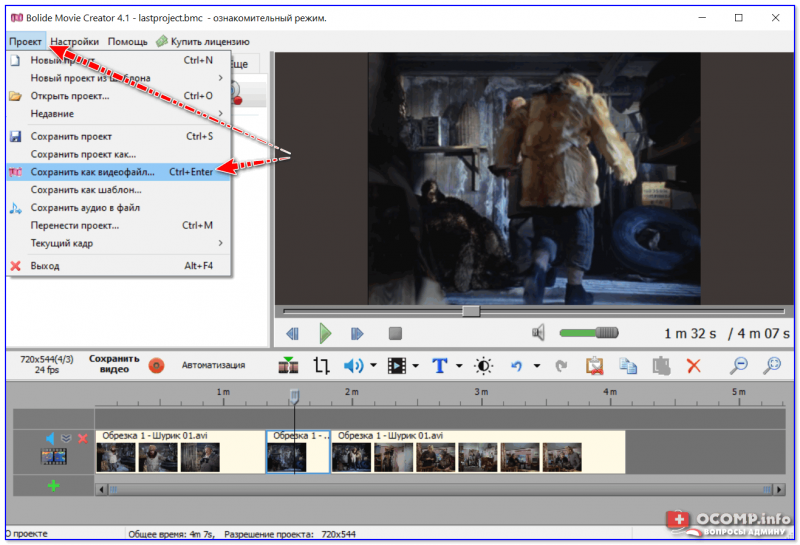Choose Открыть проект... from the menu
800x545 pixels.
pyautogui.click(x=119, y=95)
